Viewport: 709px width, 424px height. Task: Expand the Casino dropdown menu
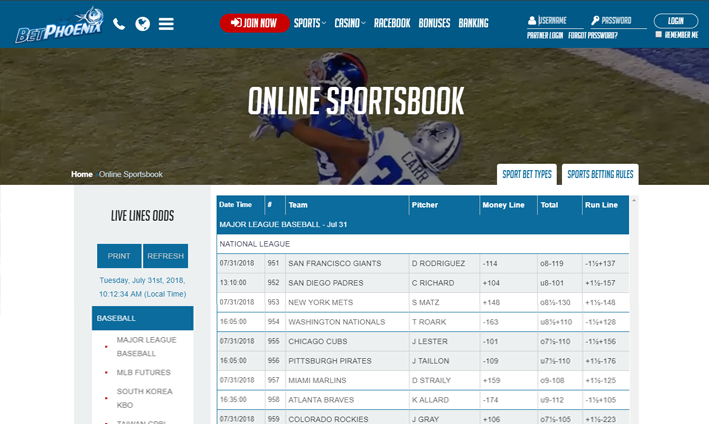point(350,23)
